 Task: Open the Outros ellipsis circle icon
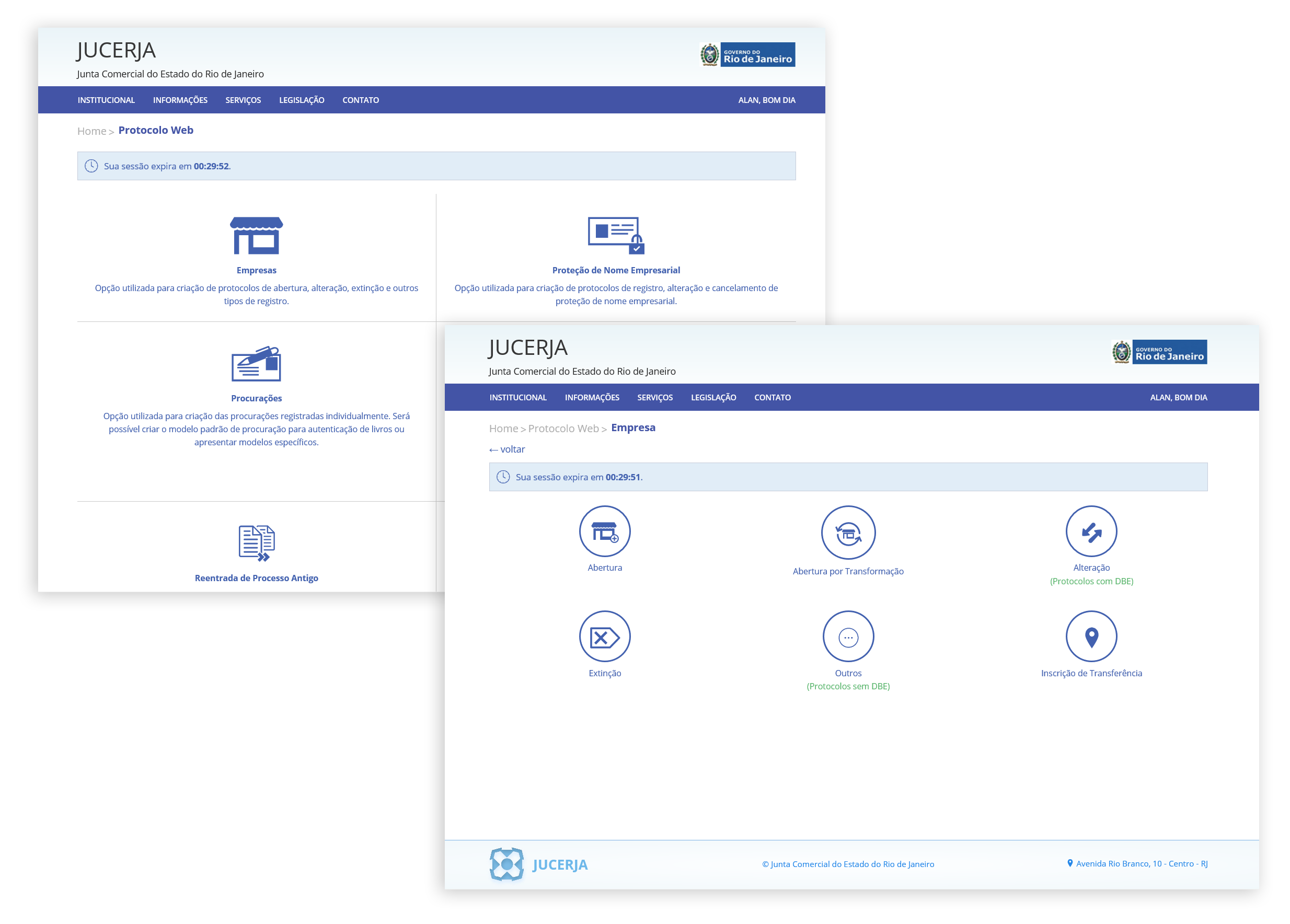848,636
